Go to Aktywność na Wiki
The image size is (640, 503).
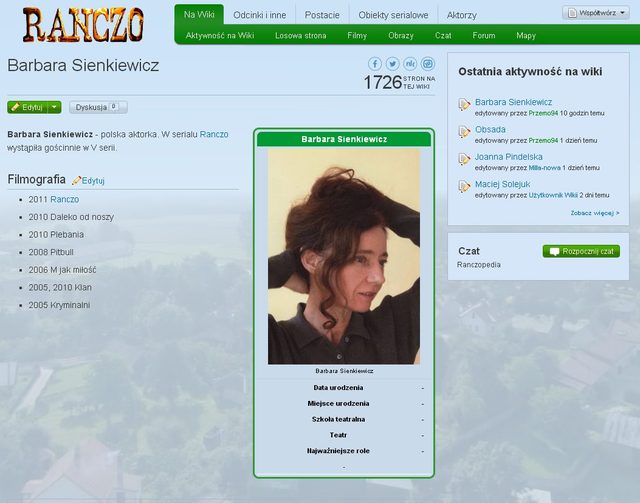[x=220, y=36]
